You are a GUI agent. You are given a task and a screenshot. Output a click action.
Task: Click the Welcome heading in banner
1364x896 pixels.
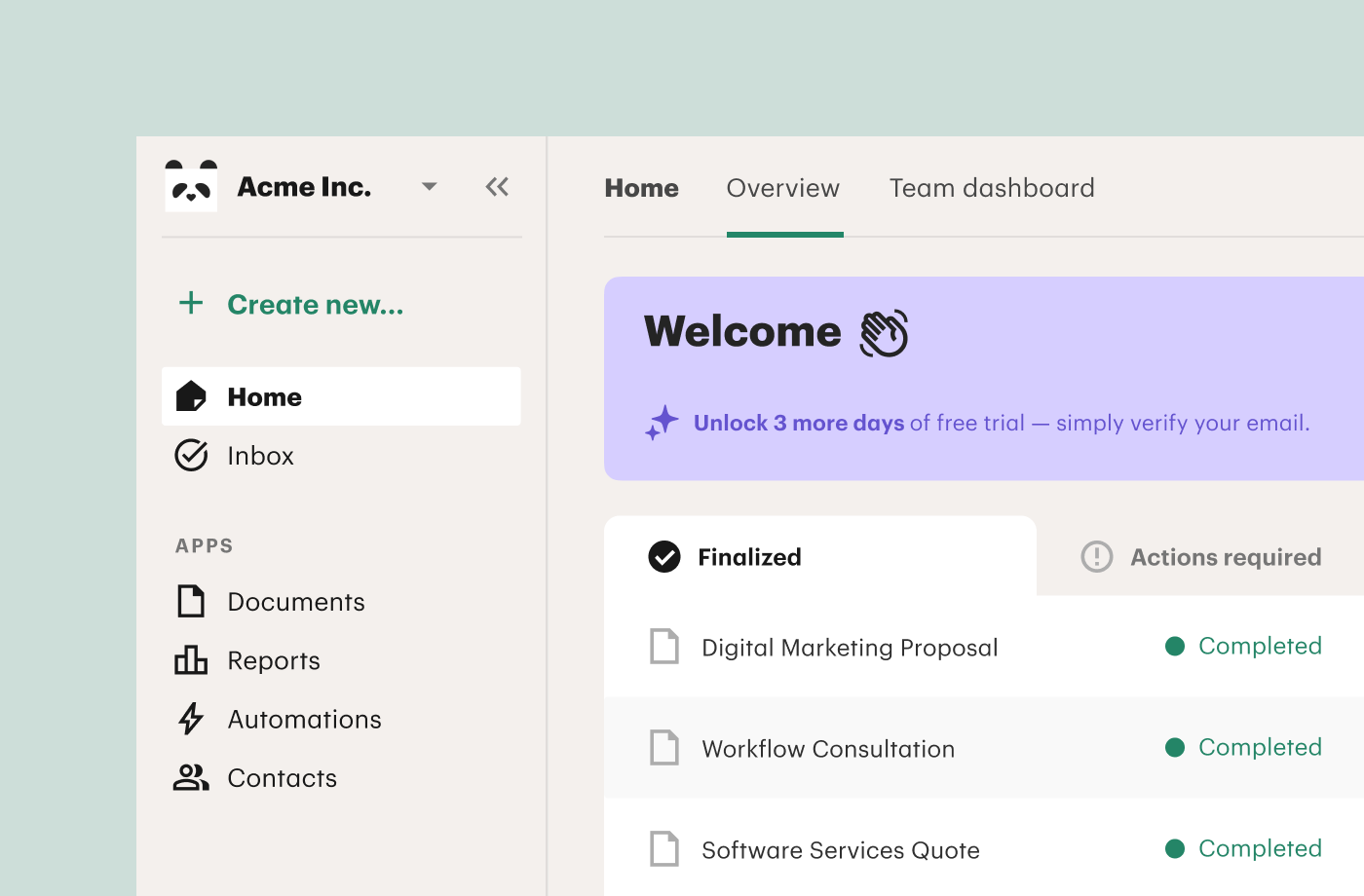click(x=742, y=331)
